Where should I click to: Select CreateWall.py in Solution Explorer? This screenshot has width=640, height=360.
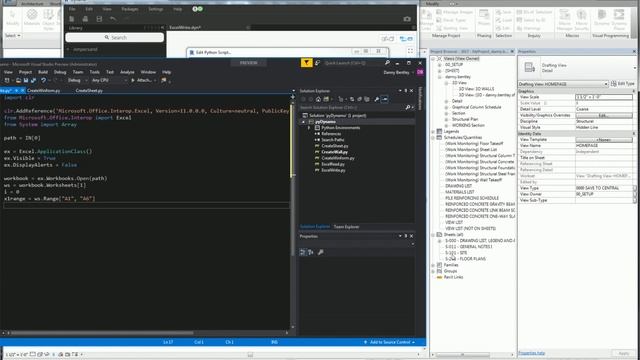pyautogui.click(x=334, y=152)
